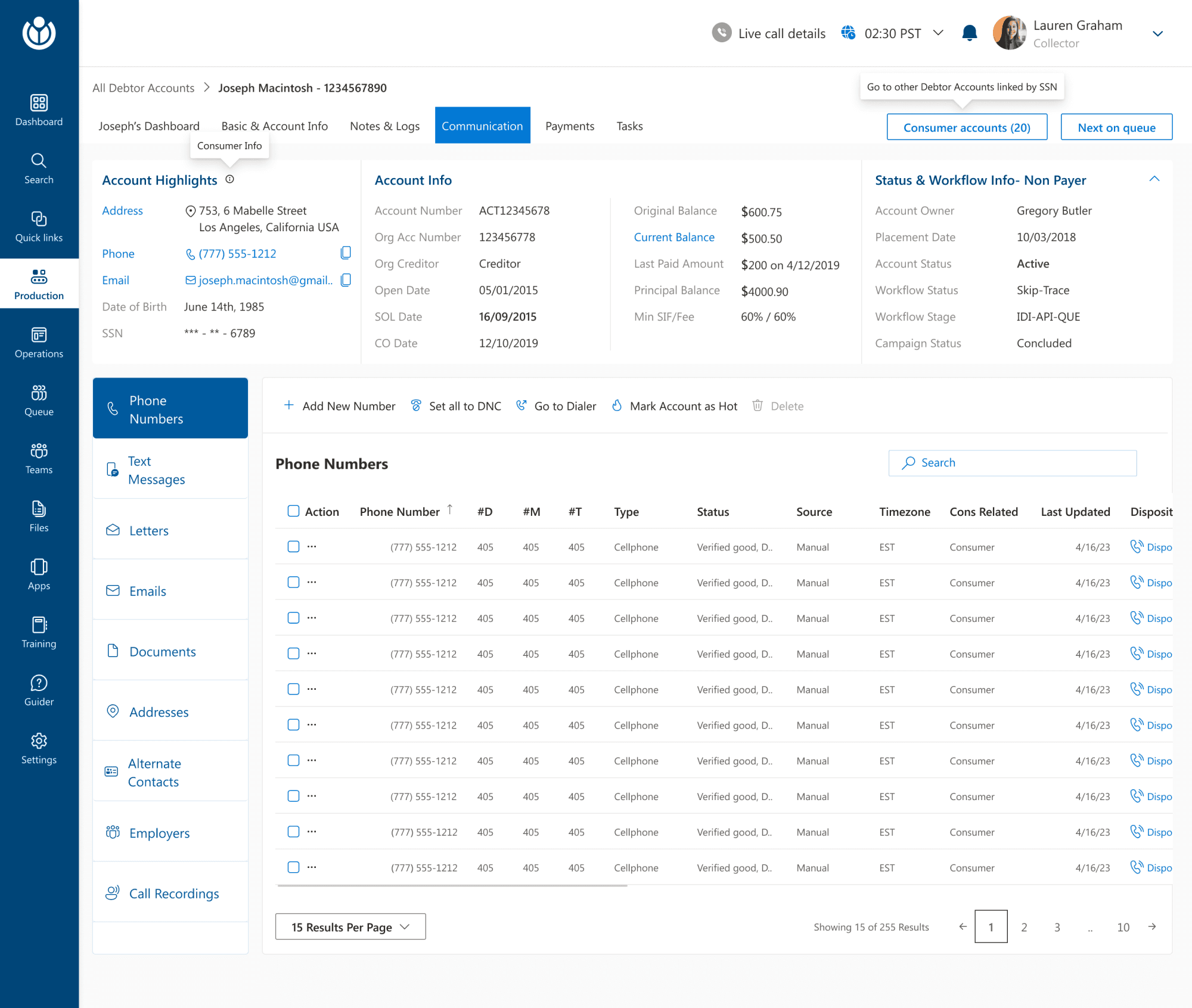The image size is (1192, 1008).
Task: Copy the phone number in Account Highlights
Action: pyautogui.click(x=346, y=253)
